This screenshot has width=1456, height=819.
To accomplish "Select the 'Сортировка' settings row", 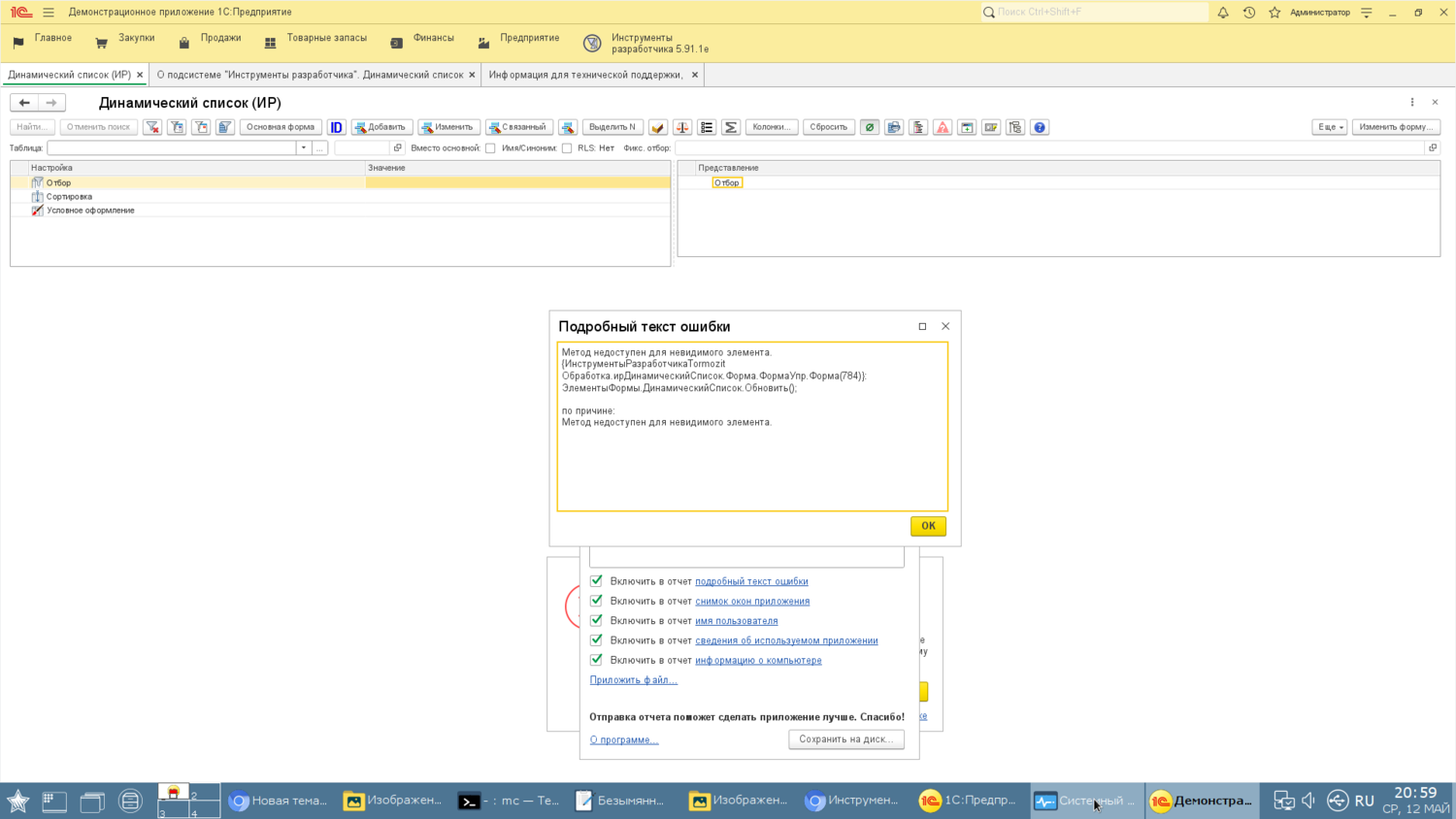I will (x=69, y=196).
